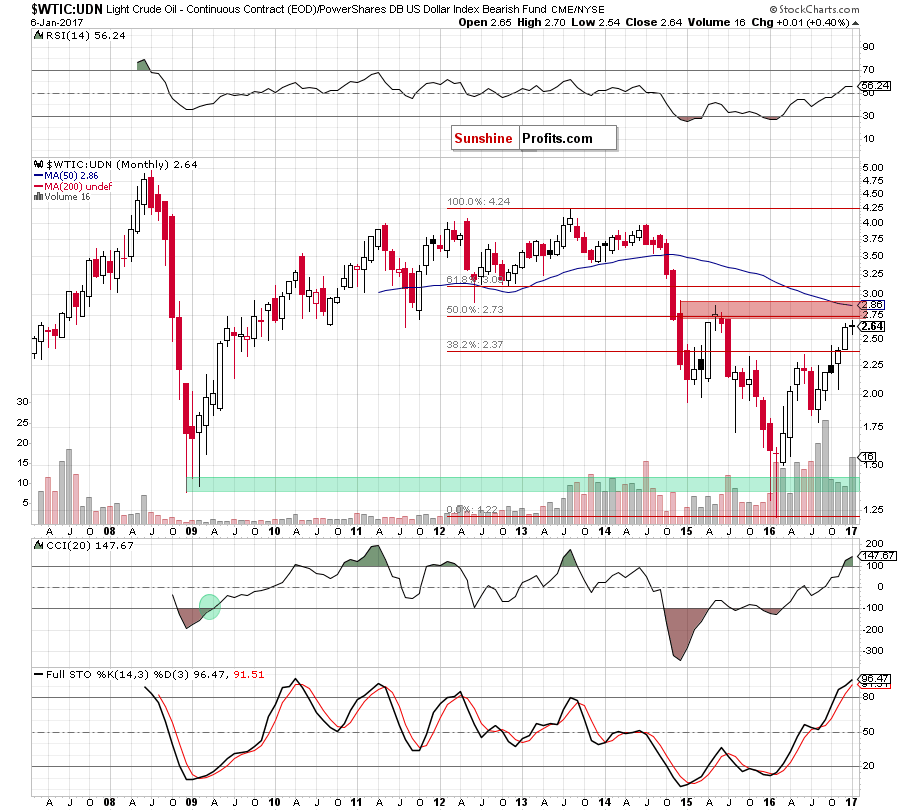Viewport: 900px width, 811px height.
Task: Click the 0.0%: 1.22 Fibonacci label
Action: (472, 509)
